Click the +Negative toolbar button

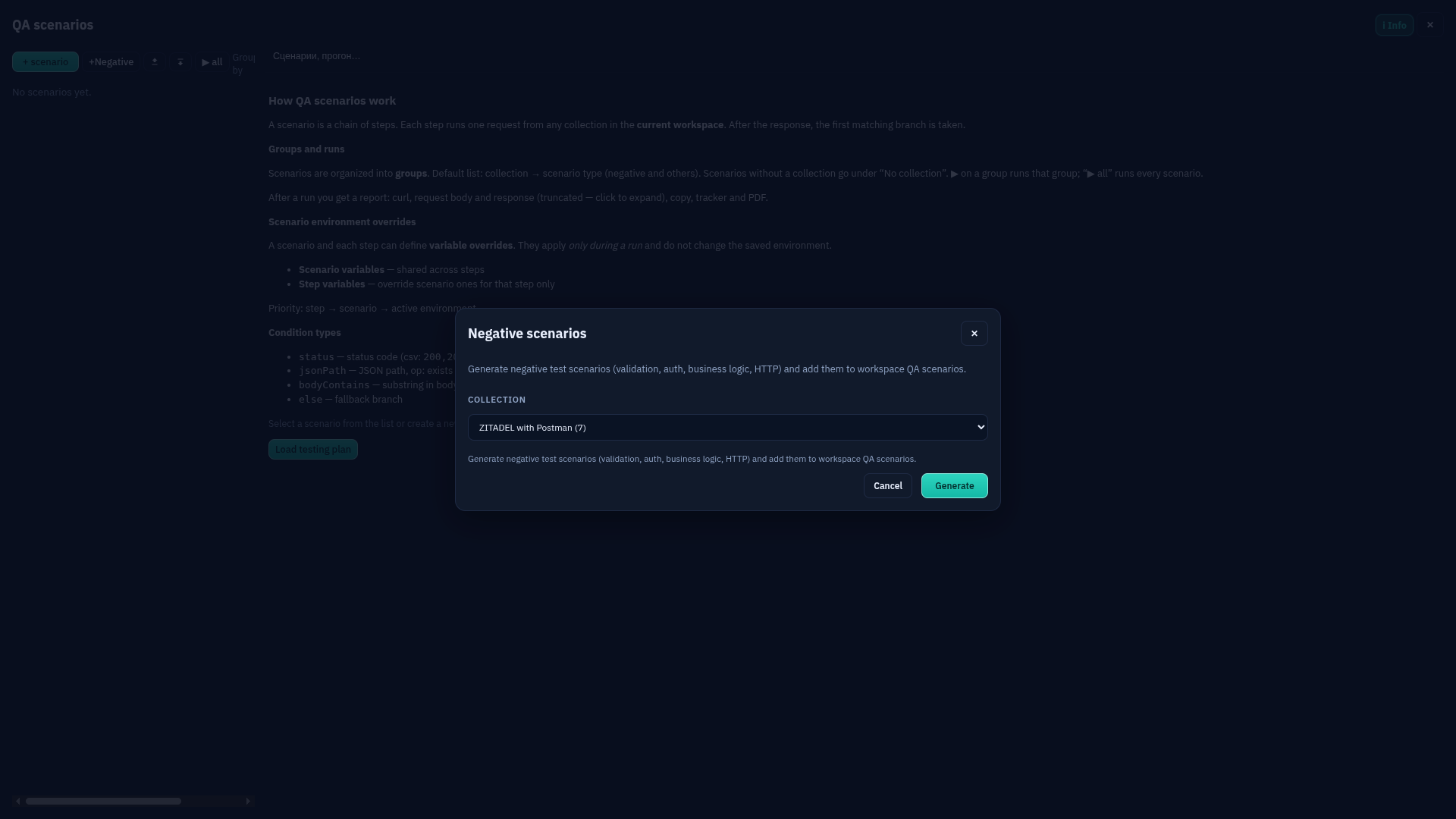coord(111,62)
